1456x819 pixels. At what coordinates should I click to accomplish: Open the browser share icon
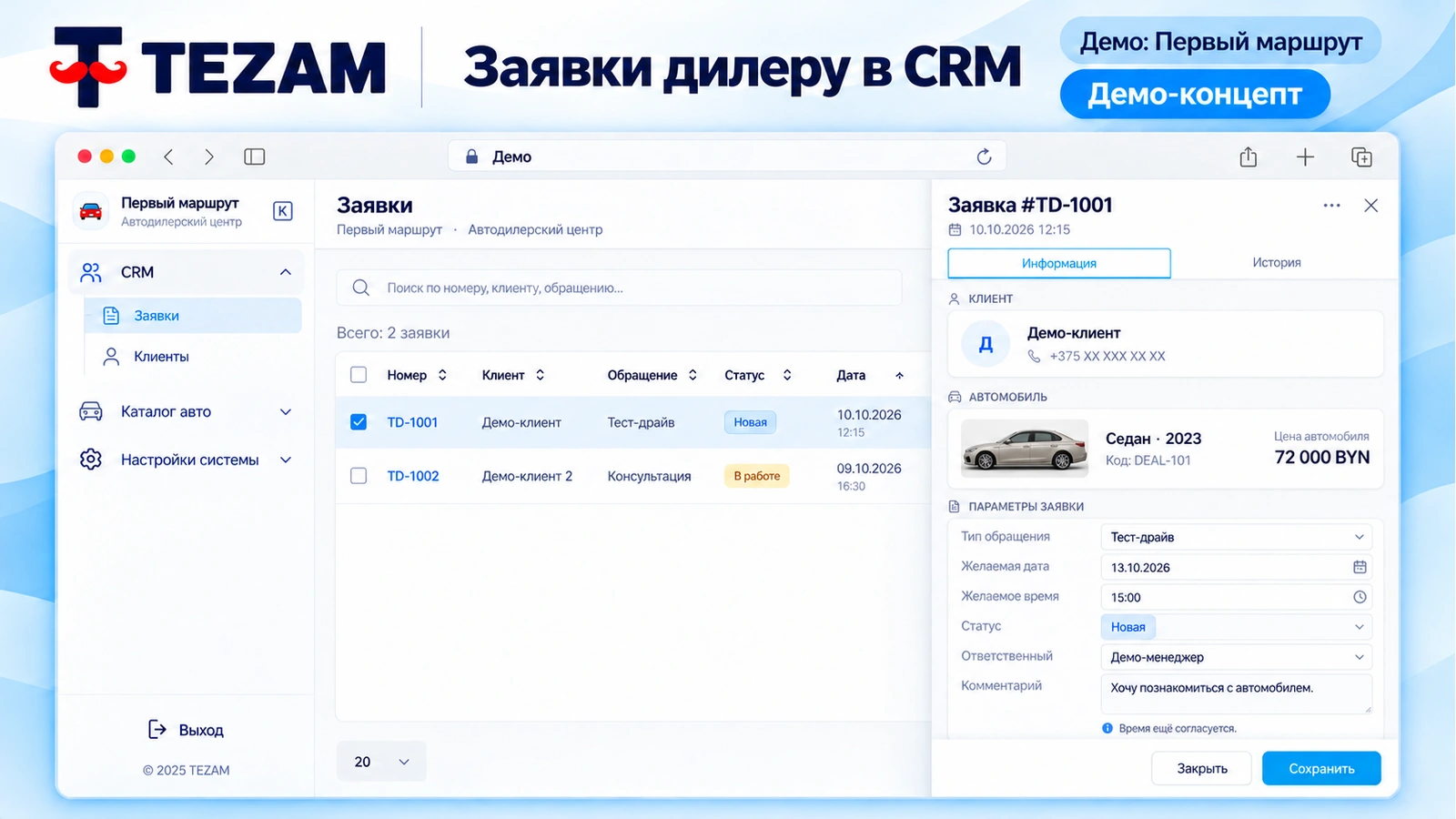1249,157
